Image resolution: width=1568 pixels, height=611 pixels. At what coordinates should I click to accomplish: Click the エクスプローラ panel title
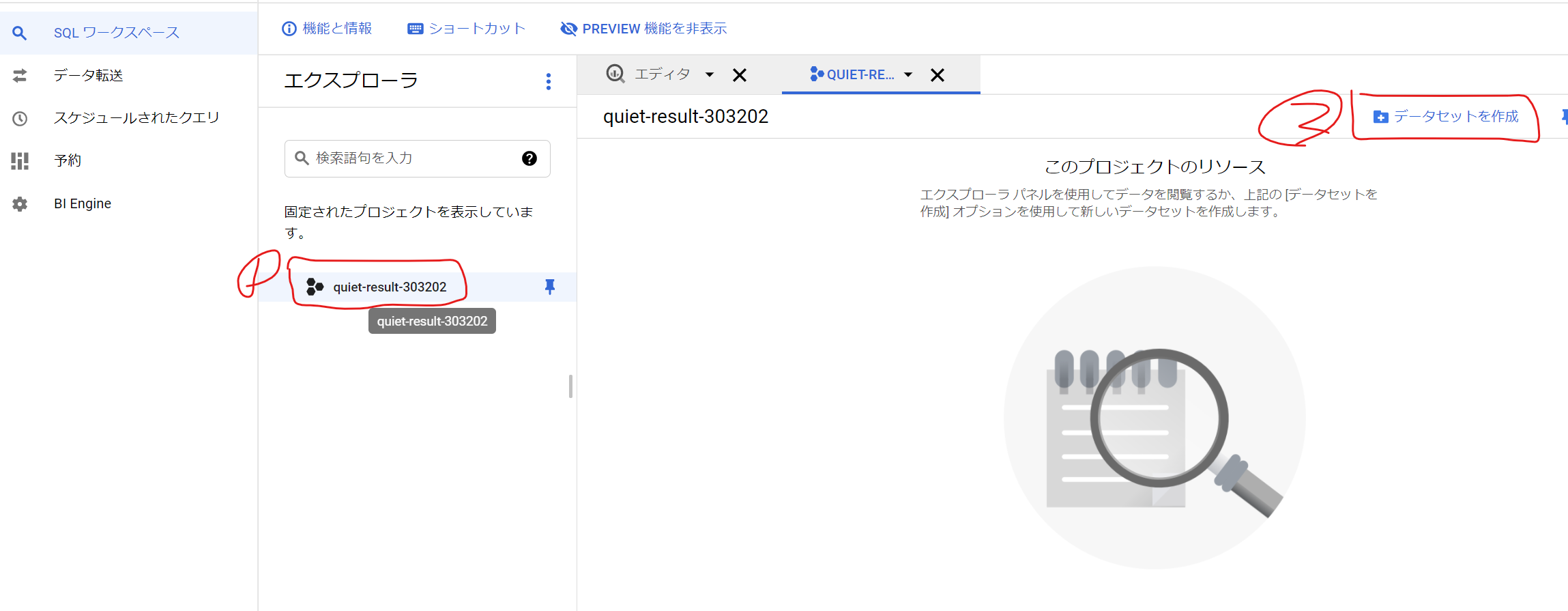coord(351,81)
